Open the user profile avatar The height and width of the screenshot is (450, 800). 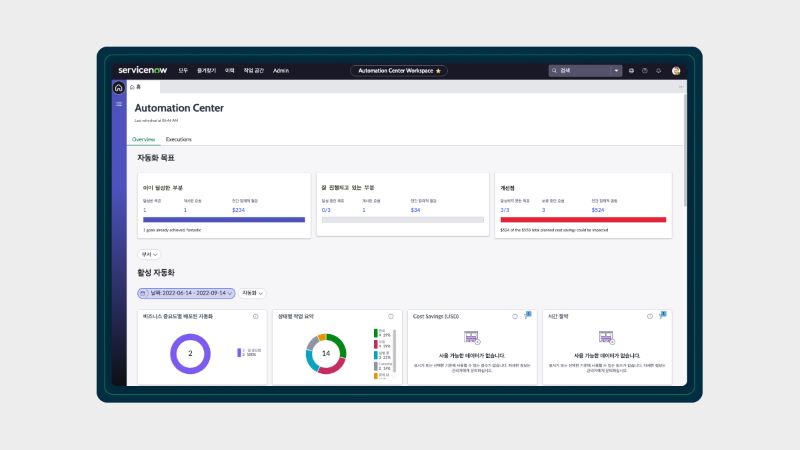pyautogui.click(x=676, y=71)
